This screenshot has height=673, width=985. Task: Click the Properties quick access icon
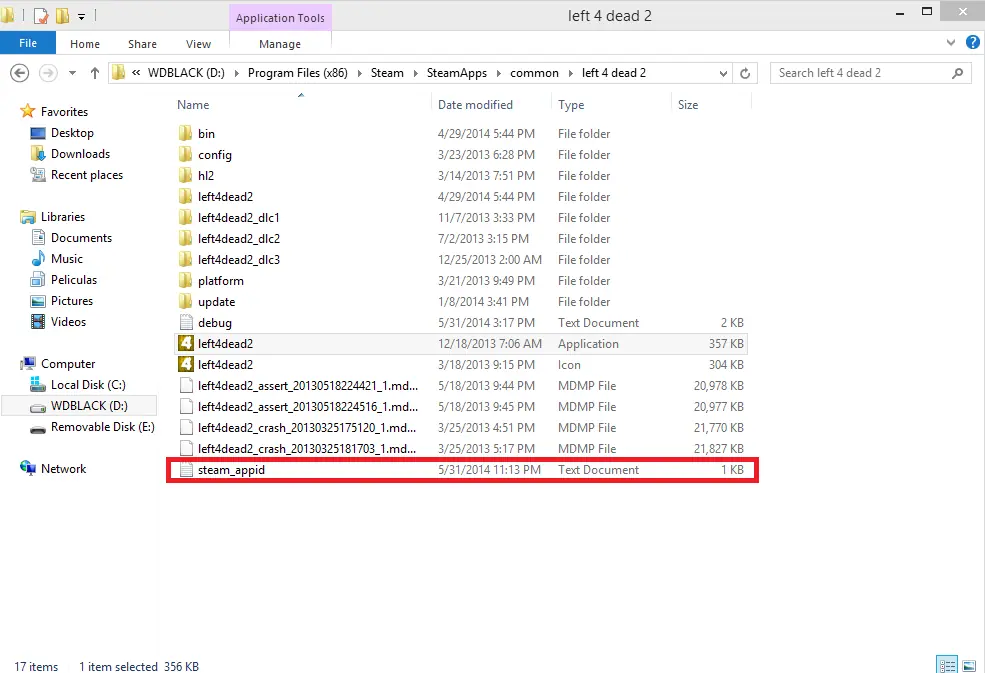(41, 16)
